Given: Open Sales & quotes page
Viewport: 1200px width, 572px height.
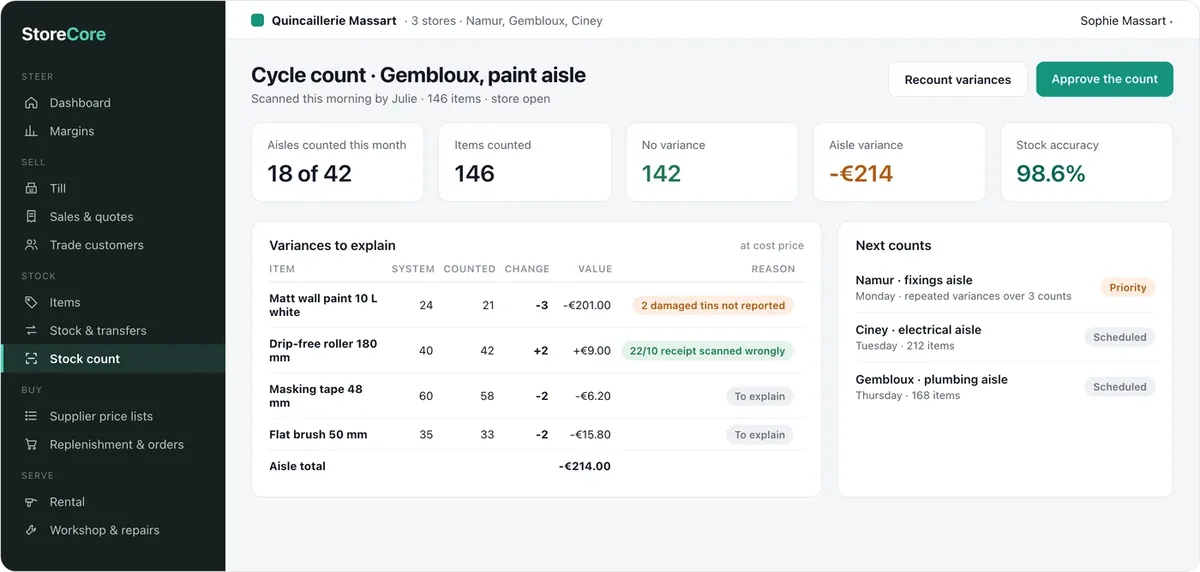Looking at the screenshot, I should pos(113,216).
